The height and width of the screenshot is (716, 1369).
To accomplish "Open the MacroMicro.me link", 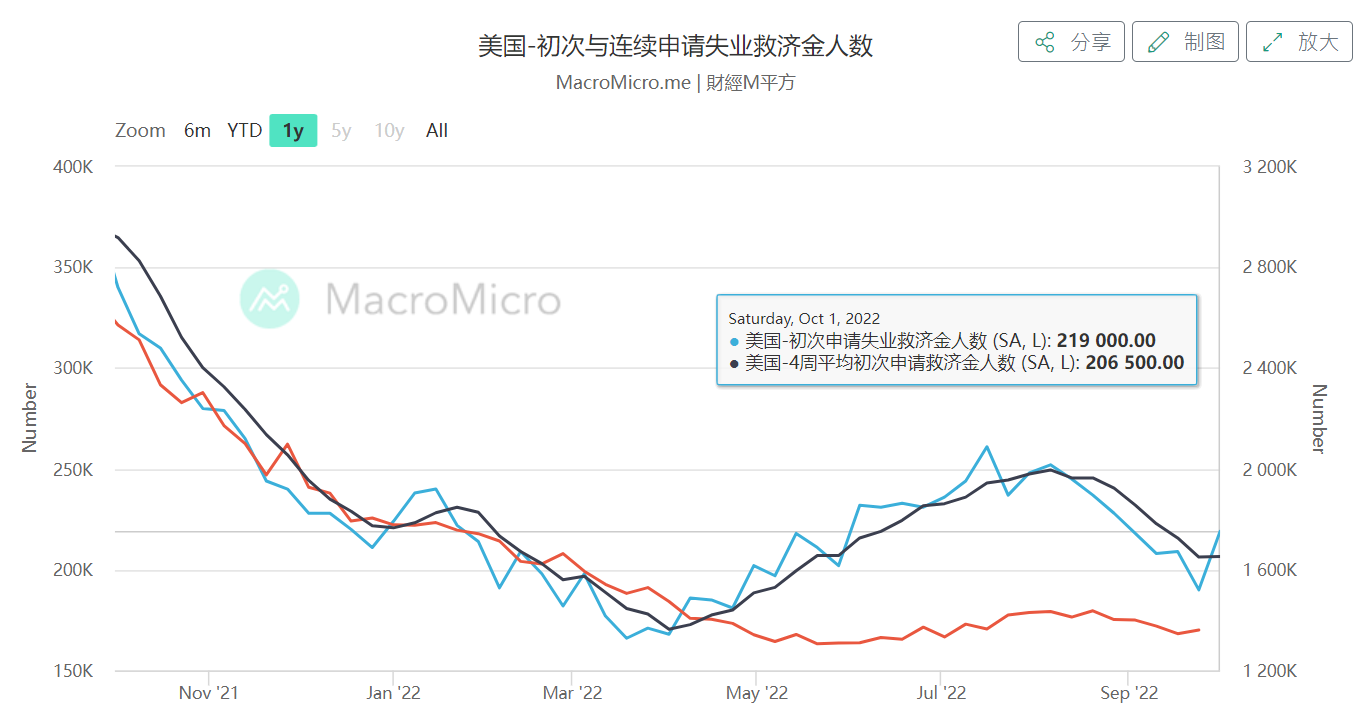I will [625, 83].
